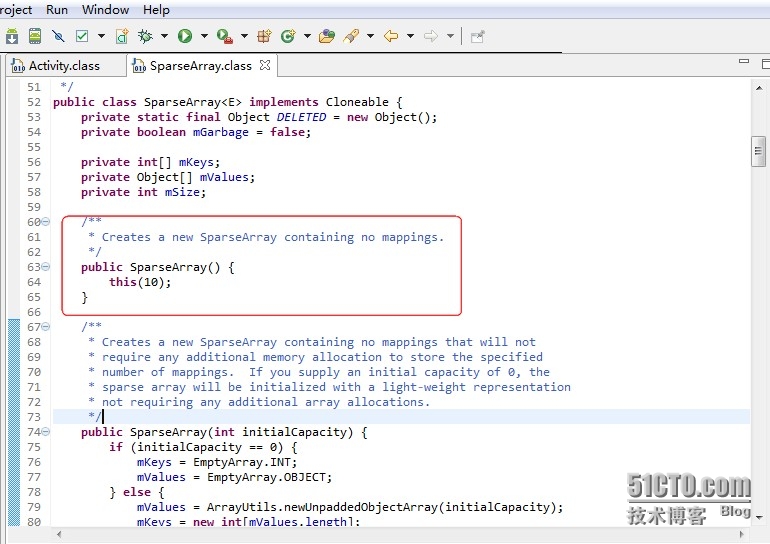Minimize the editor area

pyautogui.click(x=744, y=61)
